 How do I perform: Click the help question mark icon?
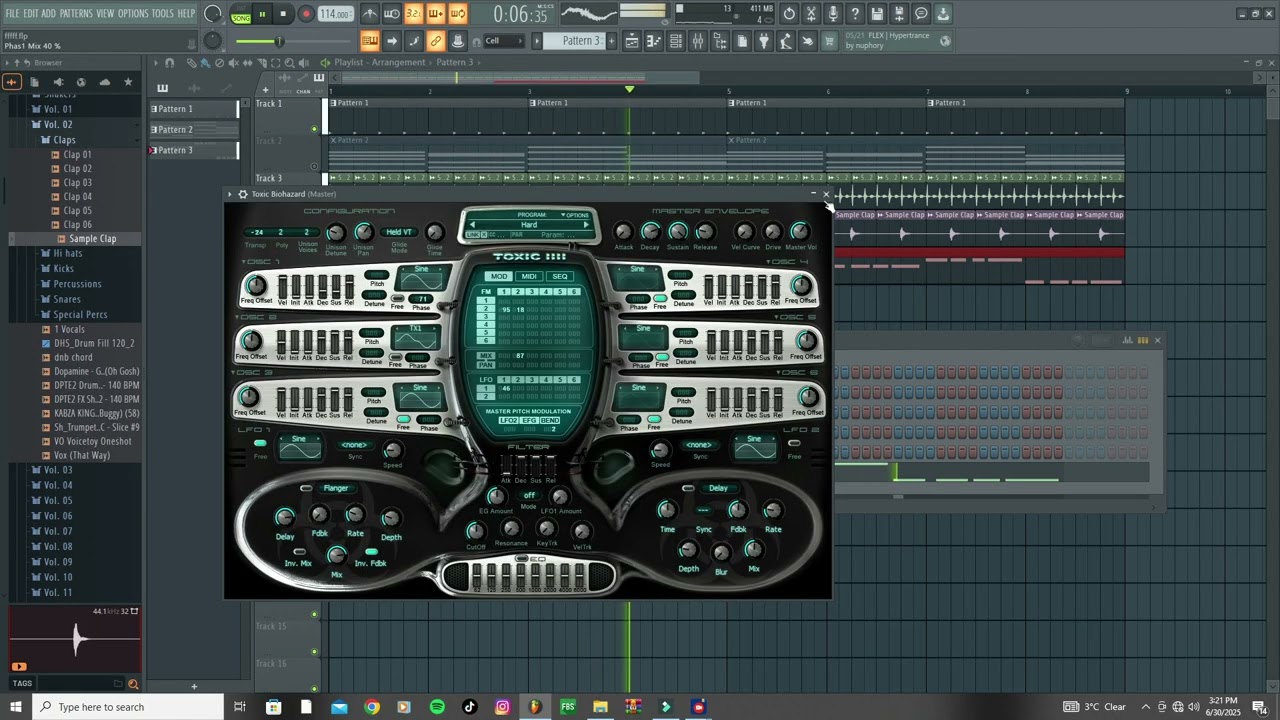tap(855, 14)
